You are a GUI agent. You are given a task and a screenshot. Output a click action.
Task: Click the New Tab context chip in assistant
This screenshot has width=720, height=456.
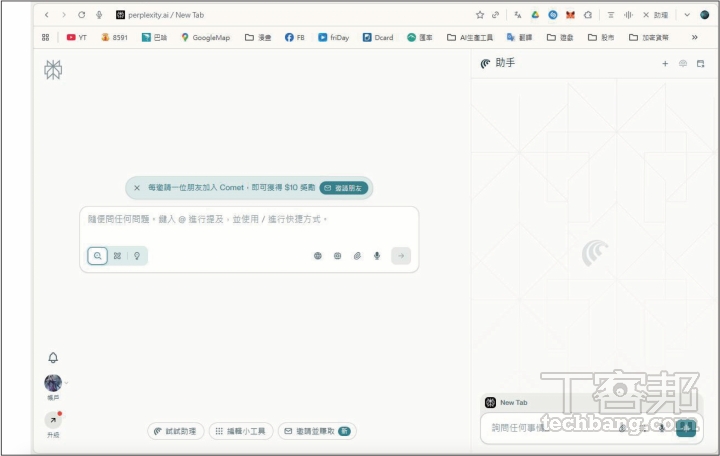[x=507, y=402]
